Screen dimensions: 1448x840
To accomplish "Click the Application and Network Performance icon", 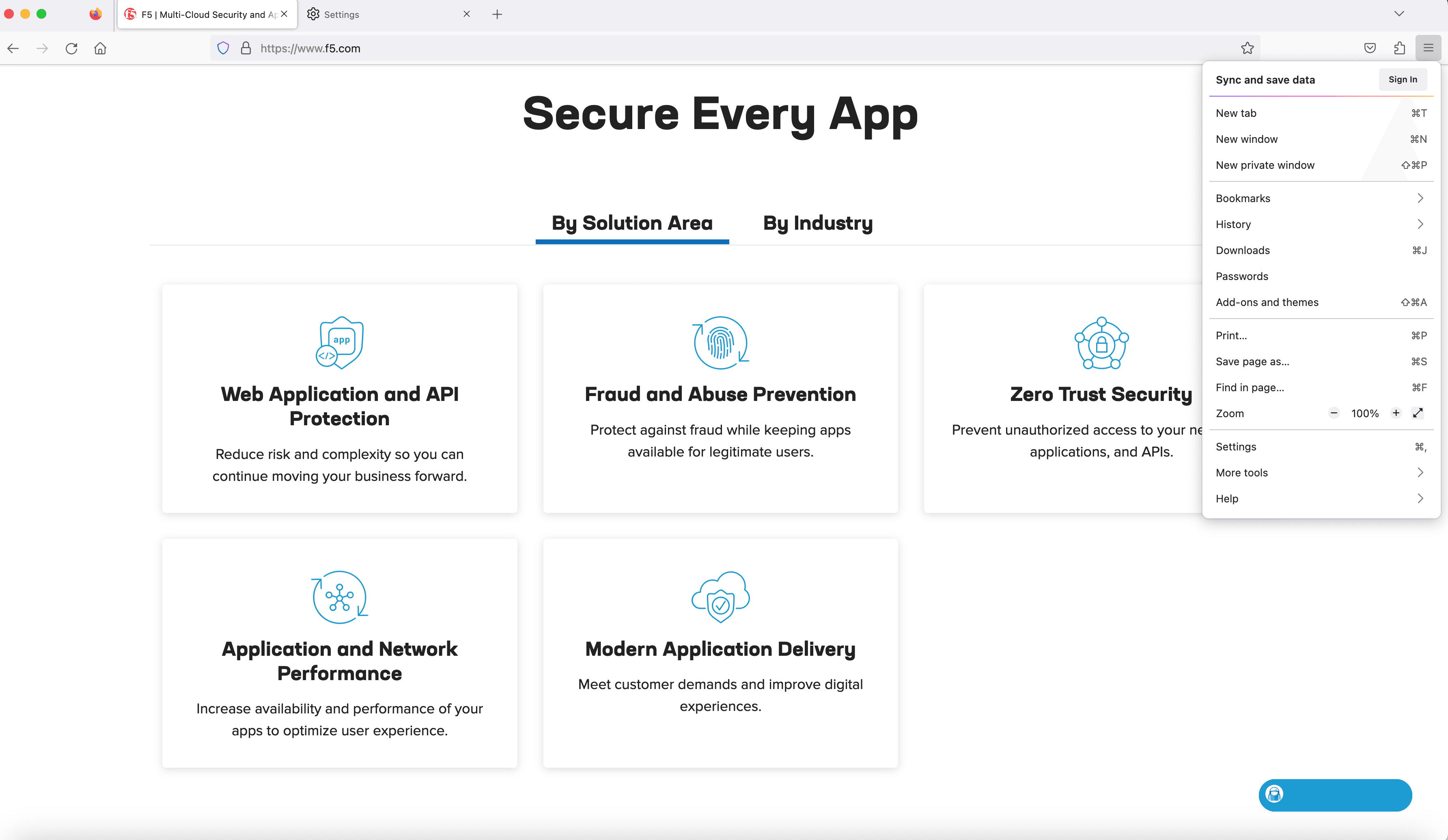I will click(340, 597).
